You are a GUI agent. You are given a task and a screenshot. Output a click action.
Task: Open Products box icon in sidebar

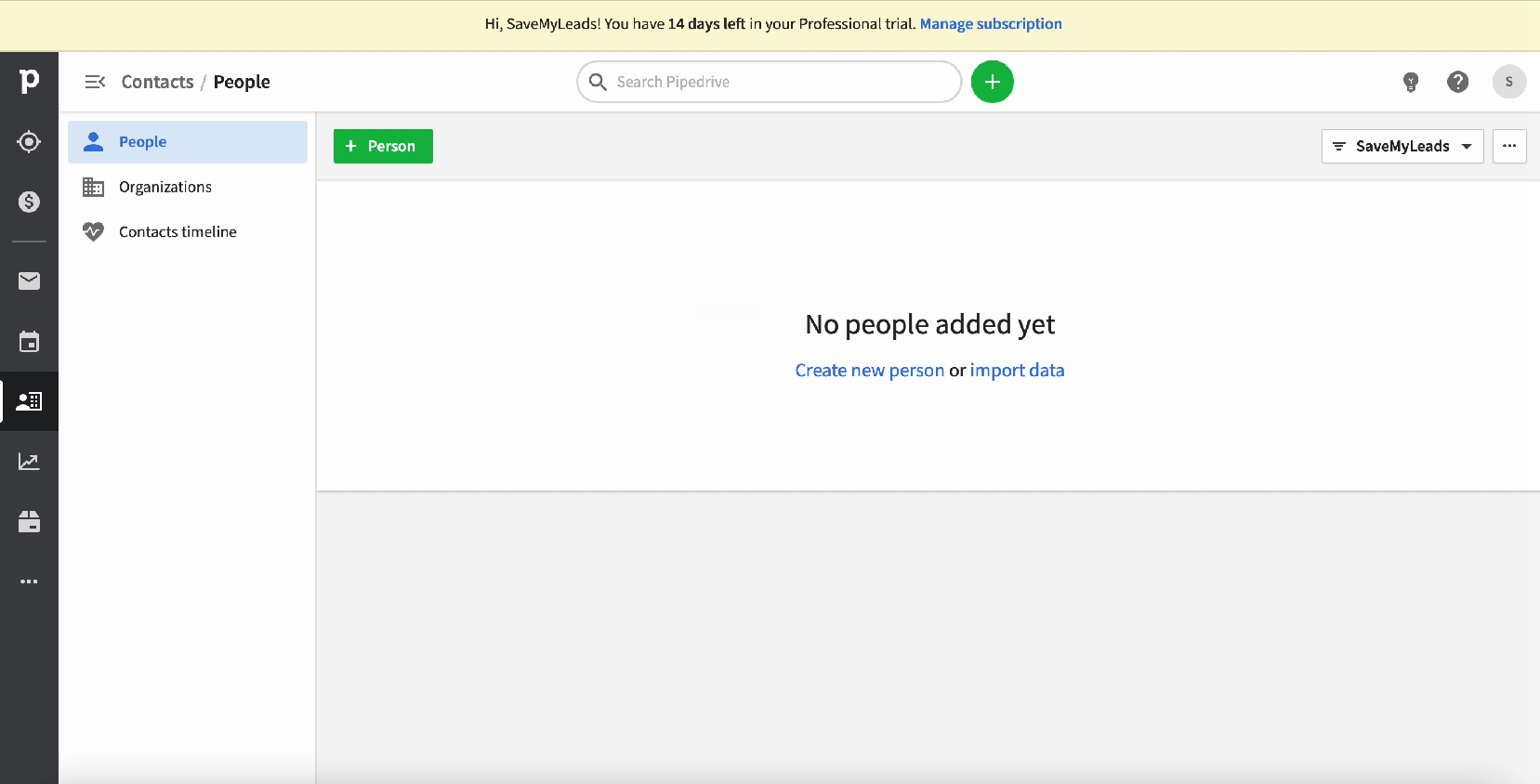[x=29, y=522]
